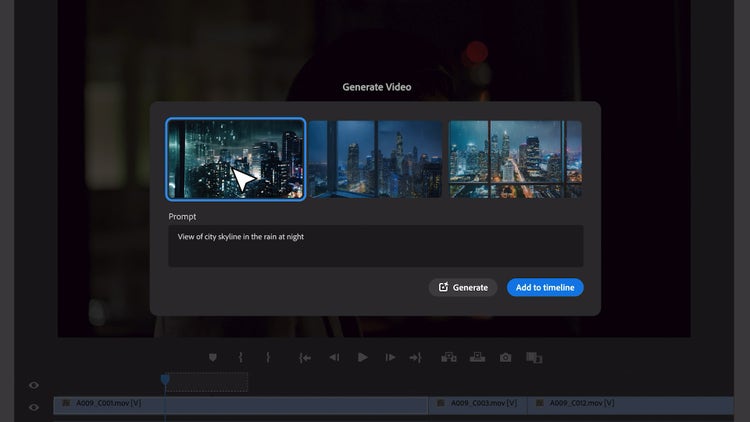Select the middle city skyline thumbnail
This screenshot has height=422, width=750.
click(x=375, y=159)
